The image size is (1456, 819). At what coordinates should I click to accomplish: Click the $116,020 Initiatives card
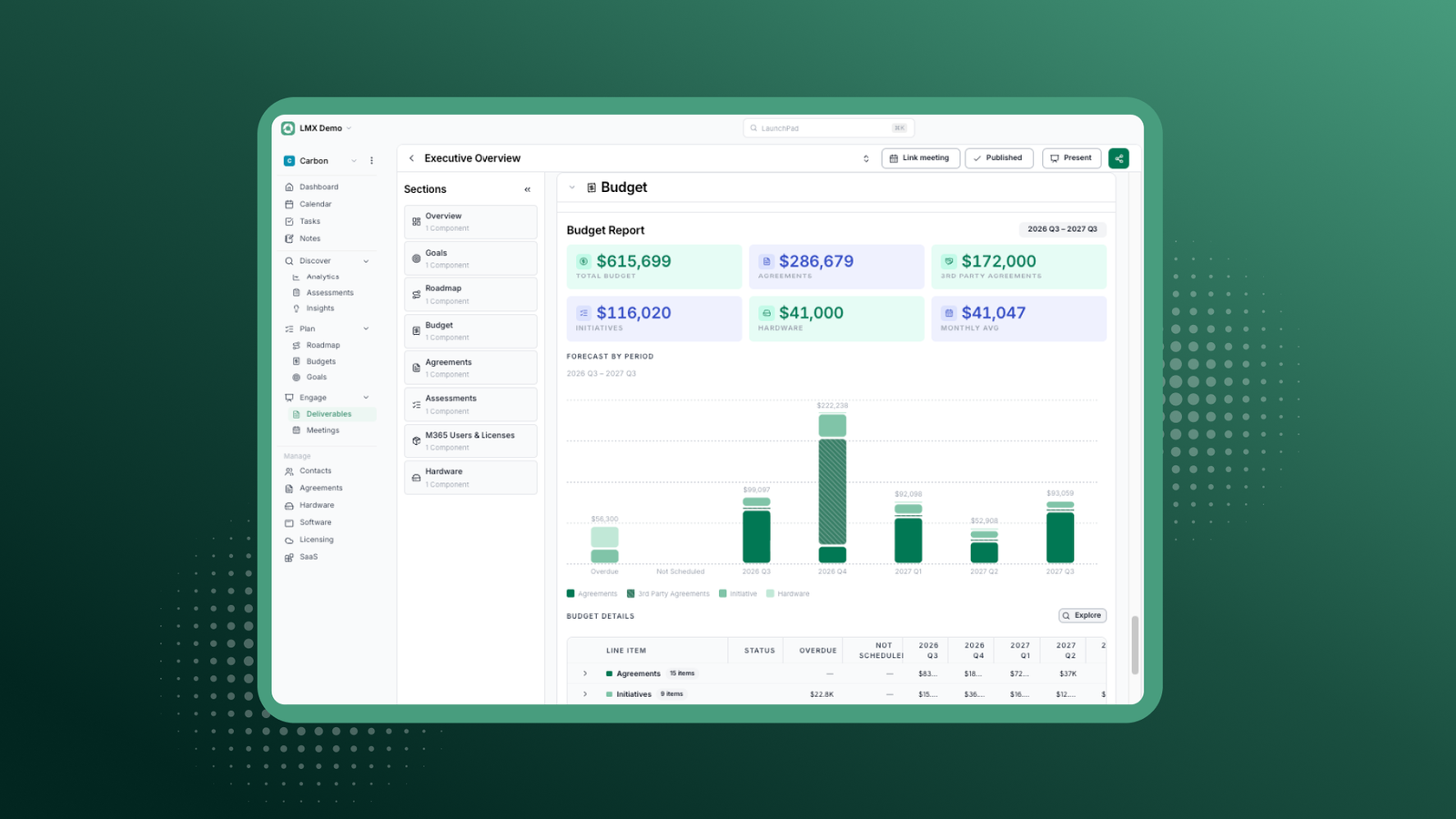[x=654, y=318]
